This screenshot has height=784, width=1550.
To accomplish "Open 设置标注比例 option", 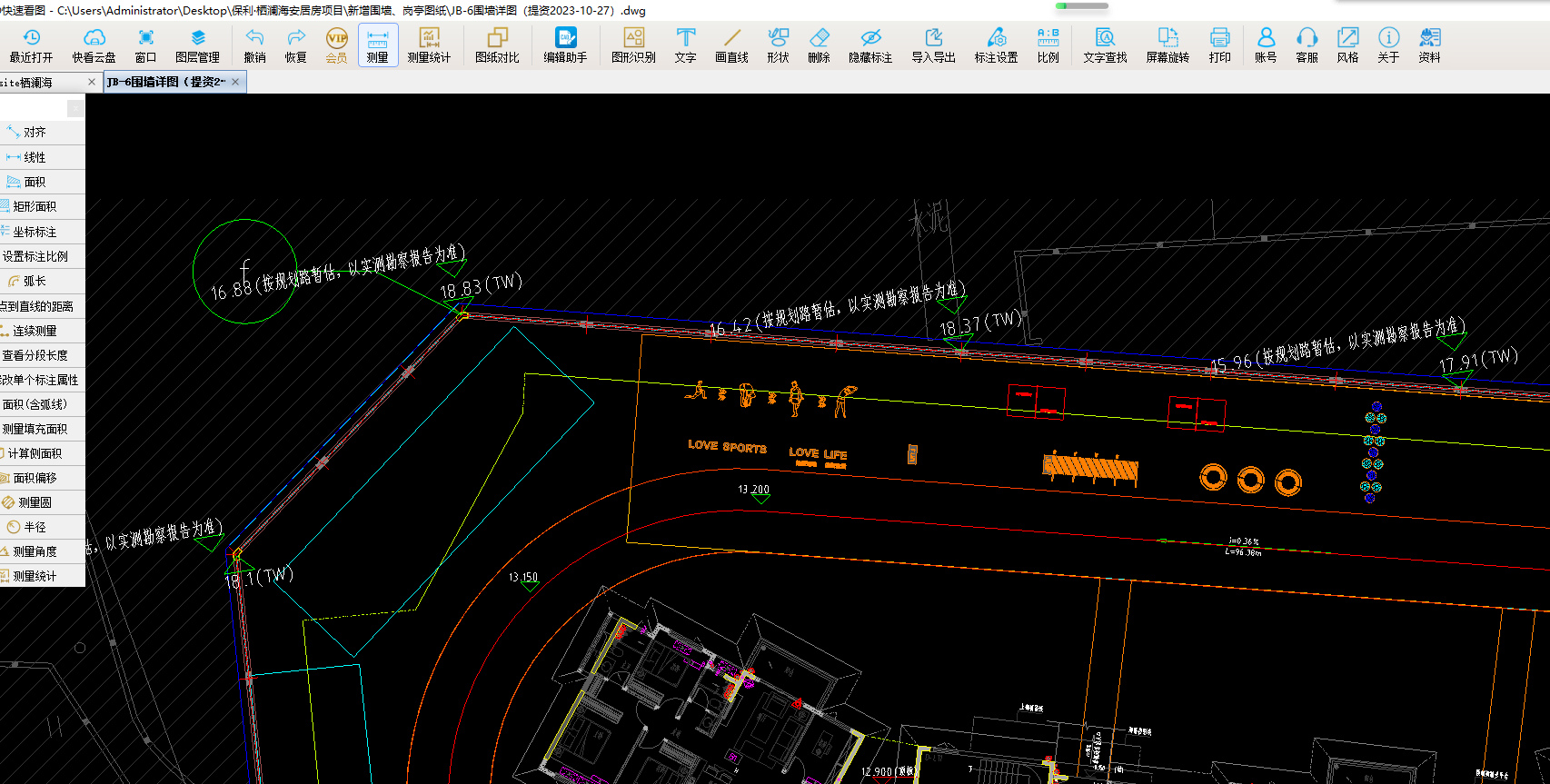I will point(43,256).
